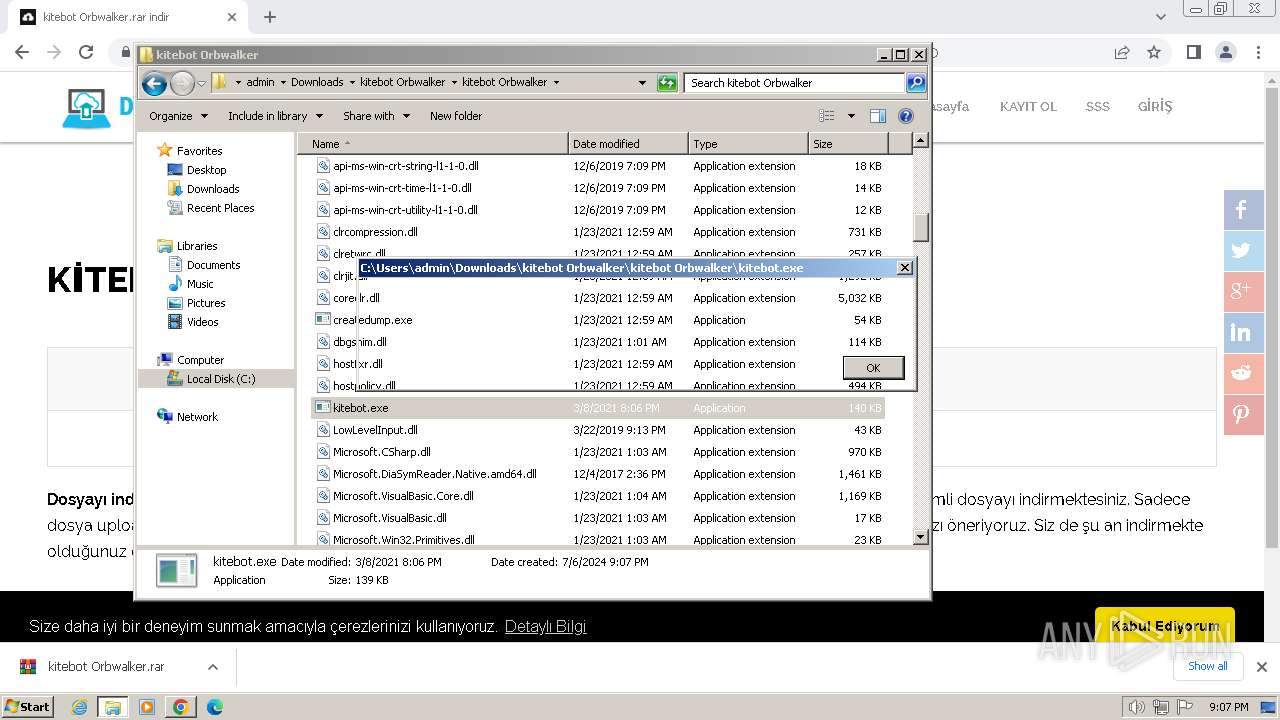Share page on LinkedIn icon
The height and width of the screenshot is (720, 1280).
point(1244,332)
